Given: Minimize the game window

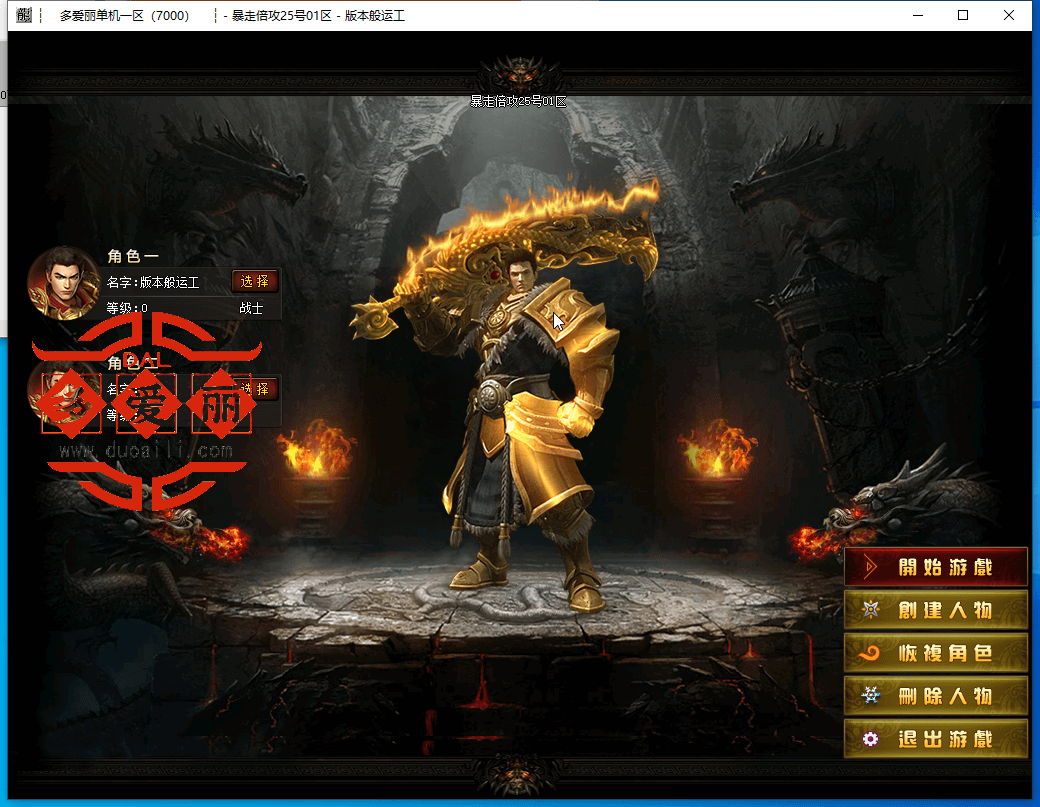Looking at the screenshot, I should [x=917, y=15].
